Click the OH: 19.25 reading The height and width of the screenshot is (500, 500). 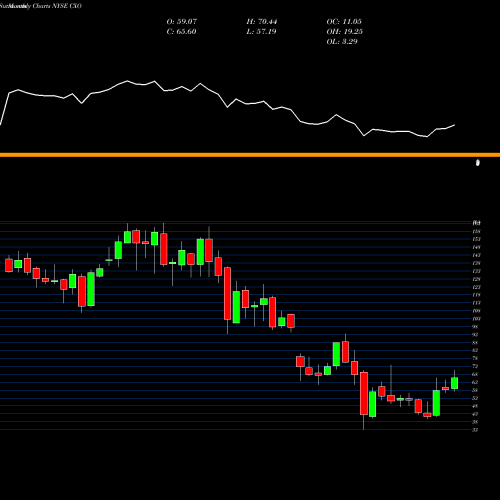pyautogui.click(x=345, y=32)
